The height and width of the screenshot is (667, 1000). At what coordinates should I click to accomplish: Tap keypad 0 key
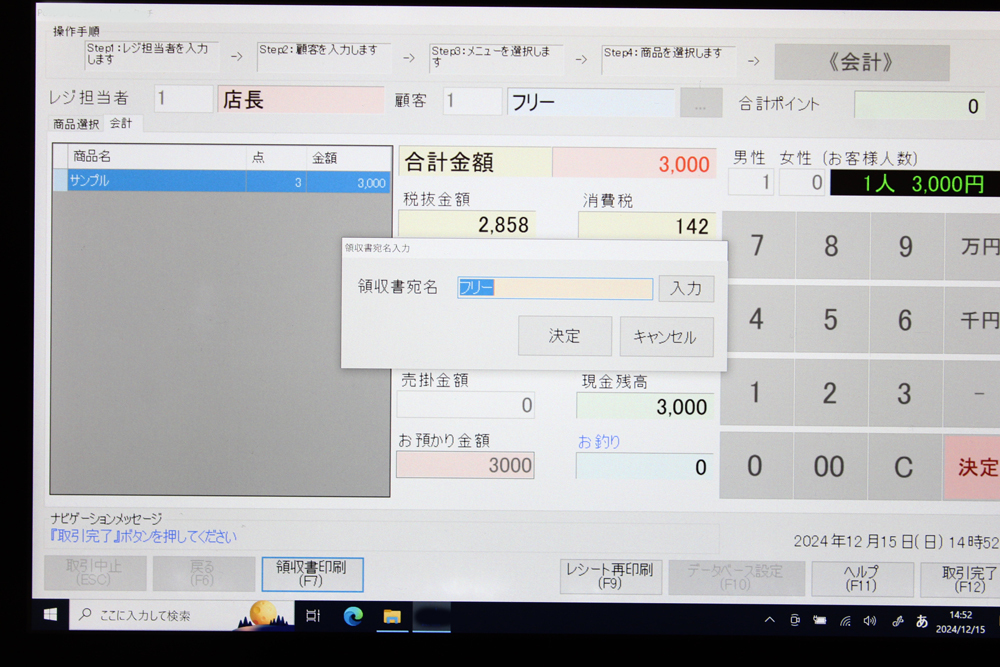tap(754, 466)
